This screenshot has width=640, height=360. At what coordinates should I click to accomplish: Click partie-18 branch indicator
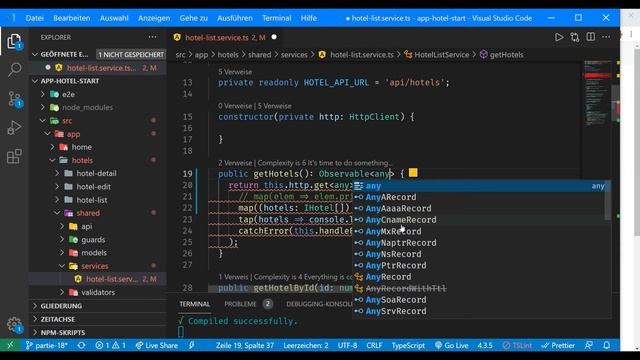pyautogui.click(x=47, y=345)
